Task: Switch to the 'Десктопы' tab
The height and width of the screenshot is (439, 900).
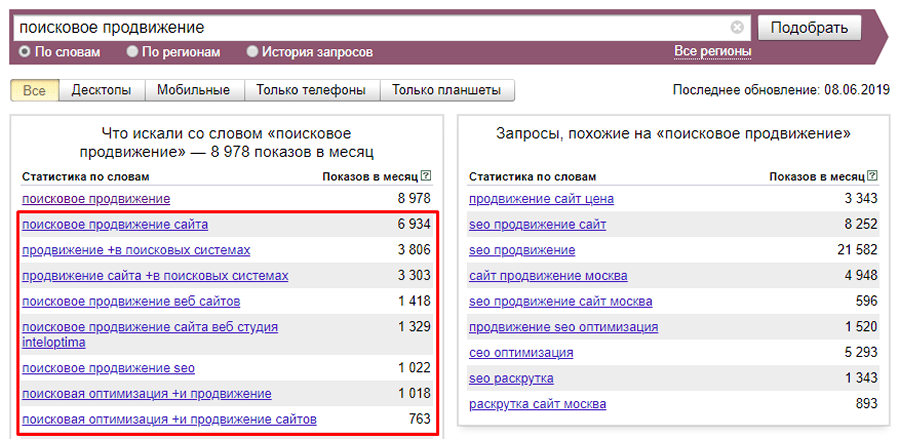Action: tap(101, 90)
